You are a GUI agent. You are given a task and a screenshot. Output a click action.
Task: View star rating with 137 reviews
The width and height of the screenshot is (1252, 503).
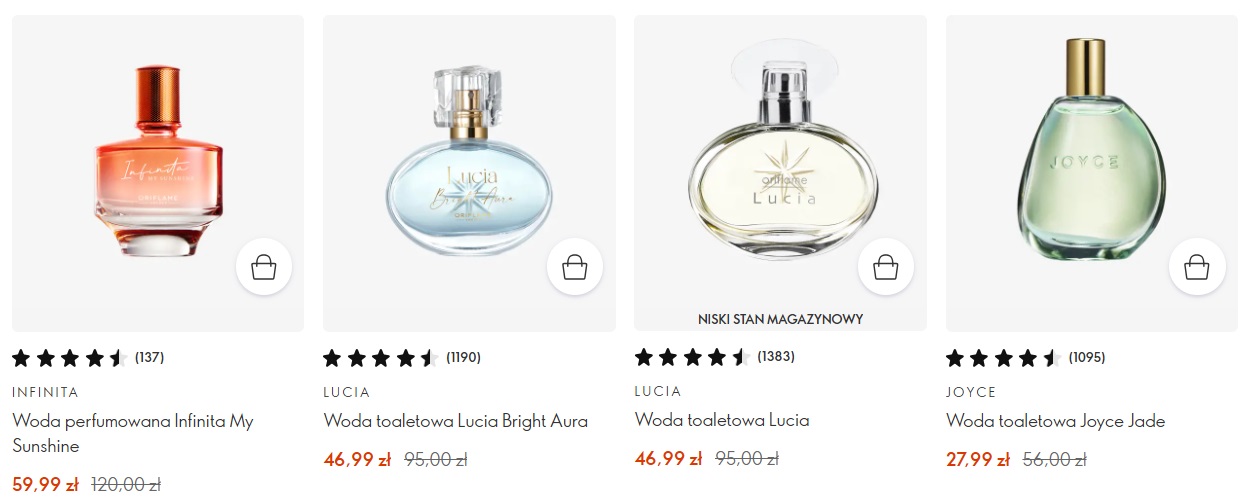pos(88,357)
